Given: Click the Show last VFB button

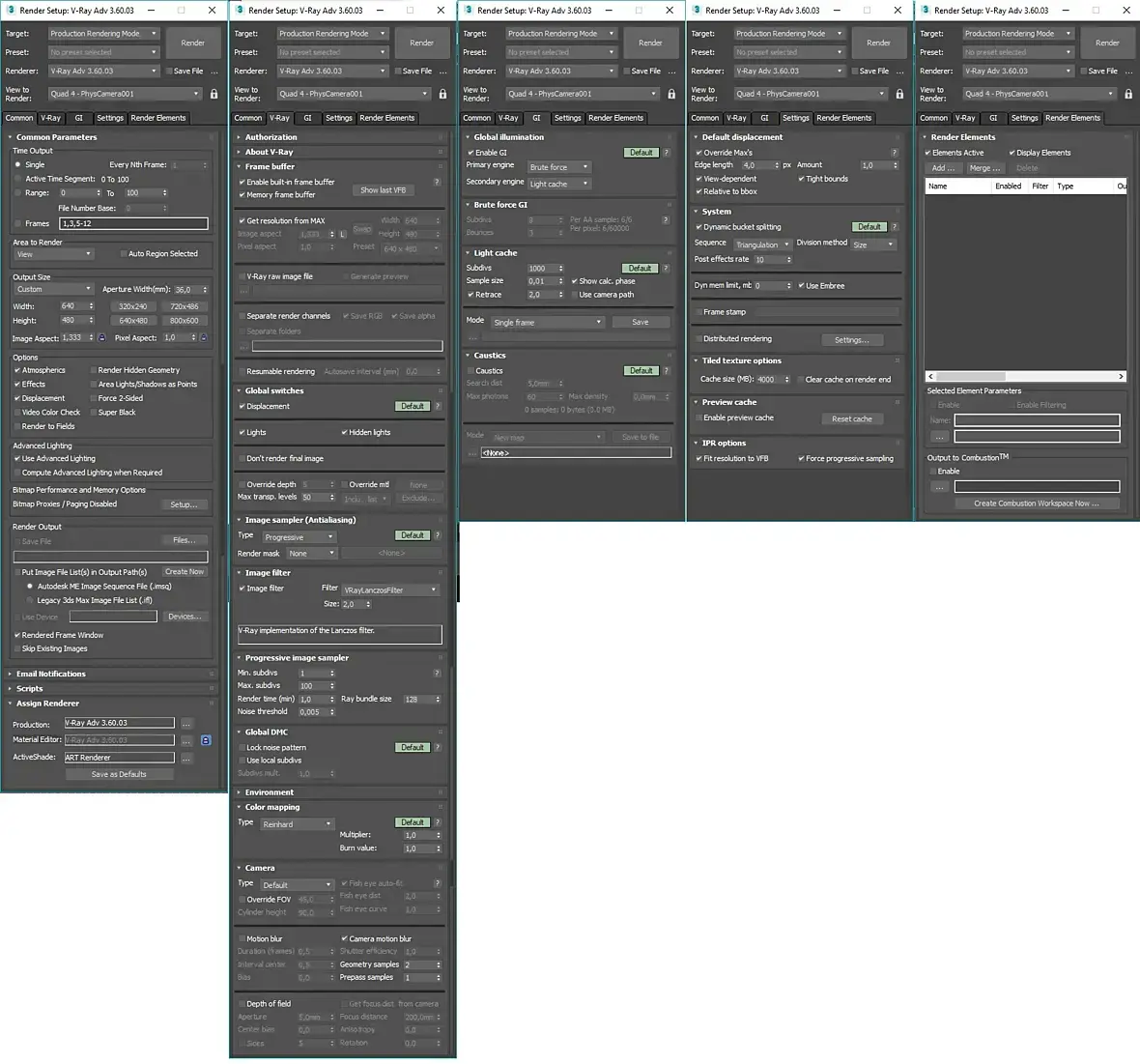Looking at the screenshot, I should pyautogui.click(x=384, y=189).
